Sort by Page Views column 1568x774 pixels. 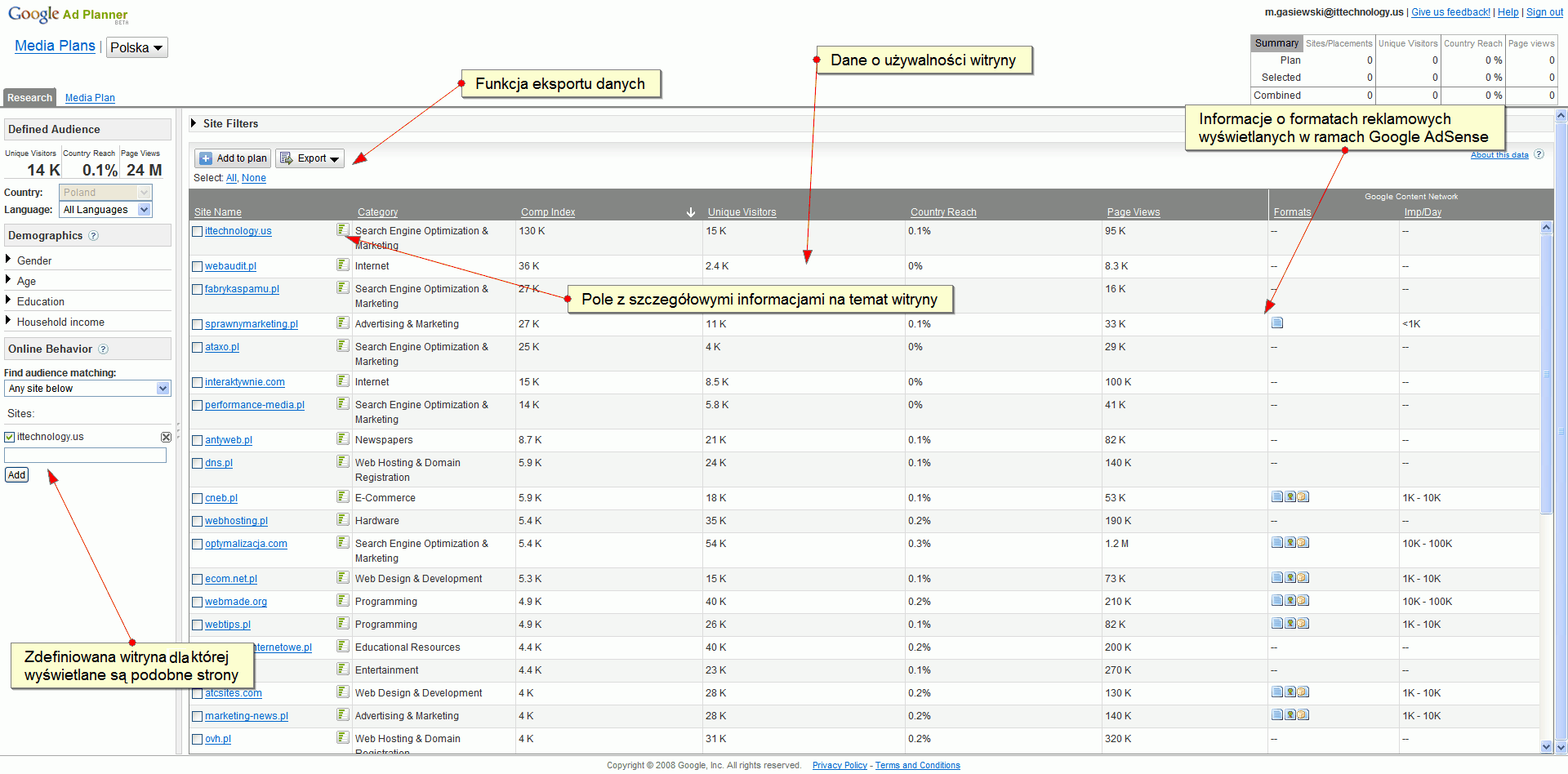(1134, 212)
